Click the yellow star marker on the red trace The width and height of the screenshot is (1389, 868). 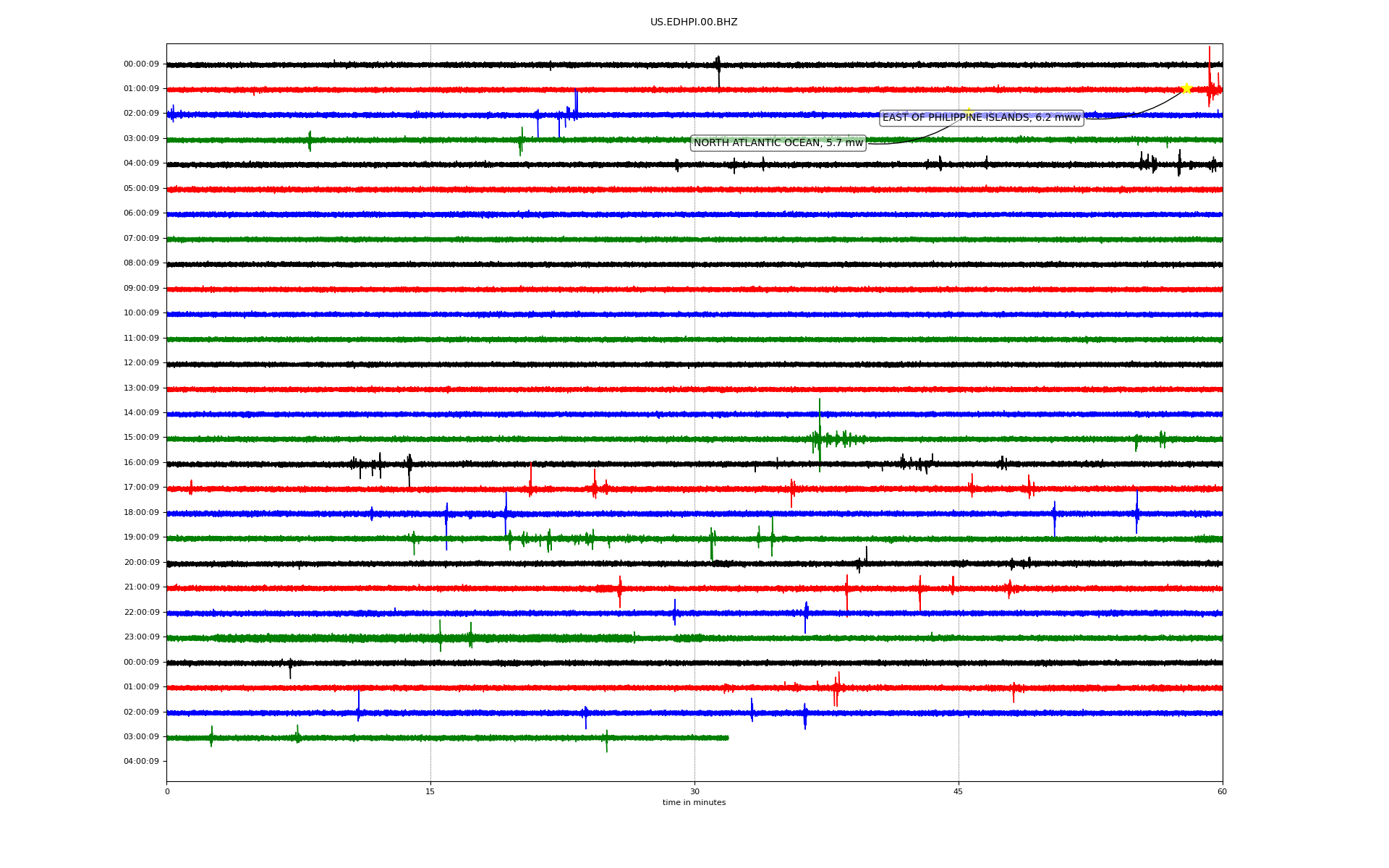1186,88
